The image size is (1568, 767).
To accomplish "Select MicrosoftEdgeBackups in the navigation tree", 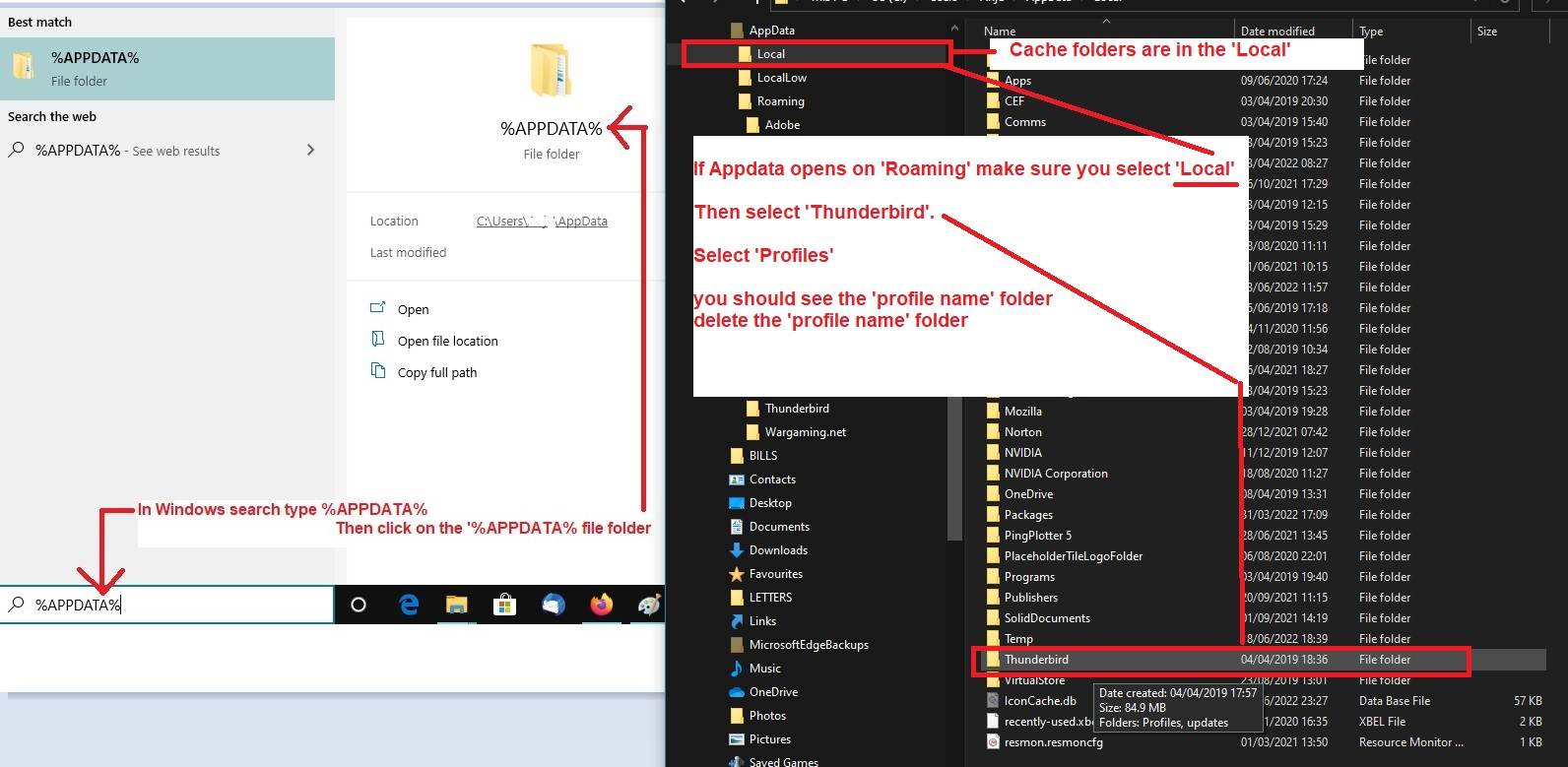I will point(809,645).
